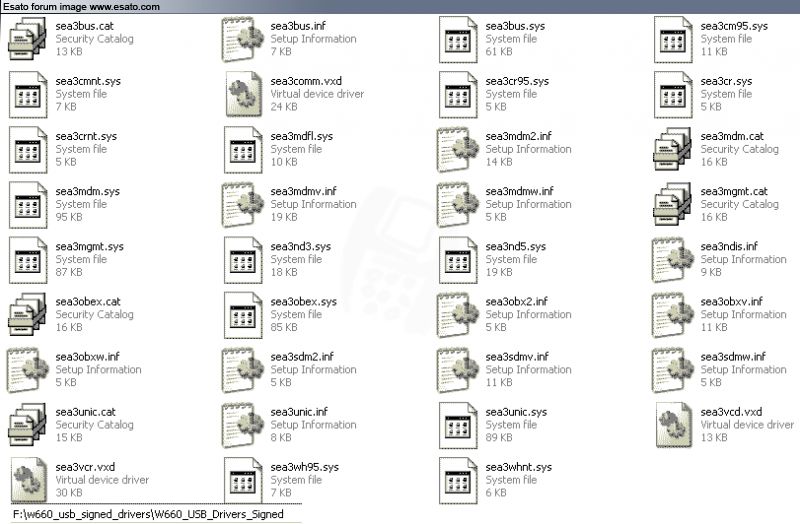Click the sea3obxv.inf setup icon
This screenshot has width=800, height=524.
pyautogui.click(x=673, y=314)
